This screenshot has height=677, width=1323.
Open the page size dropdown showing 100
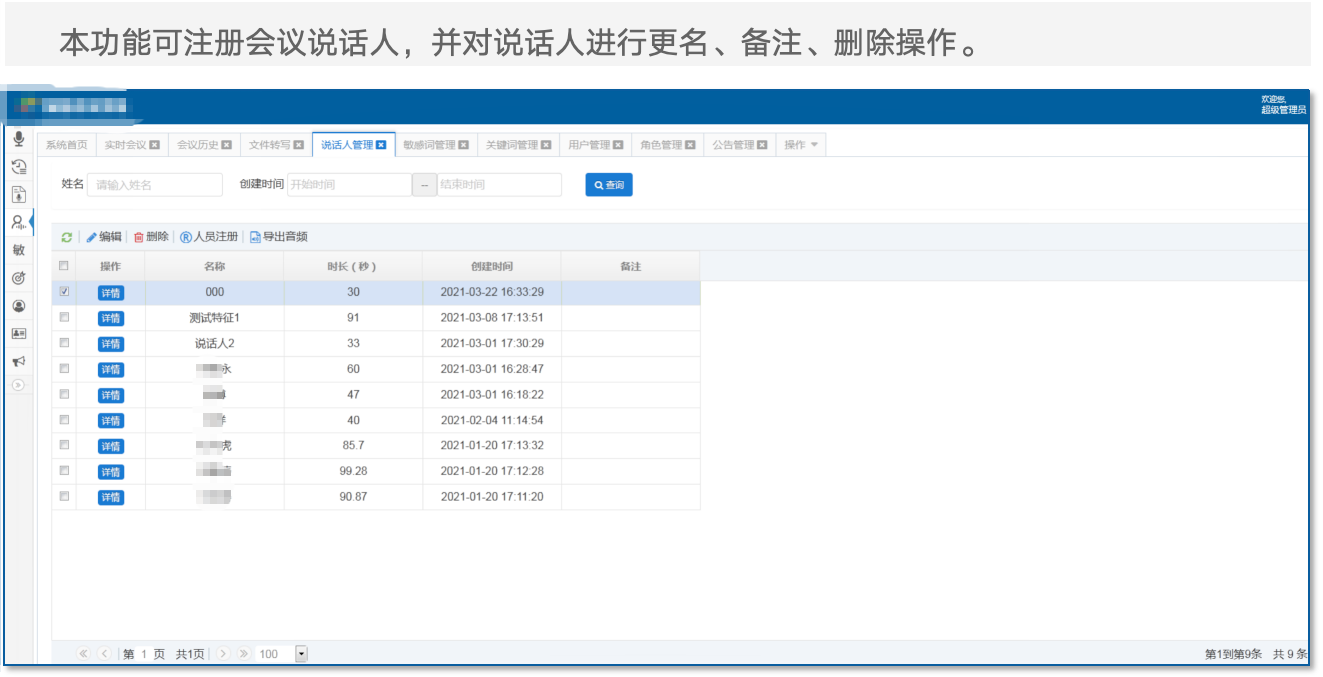(301, 654)
